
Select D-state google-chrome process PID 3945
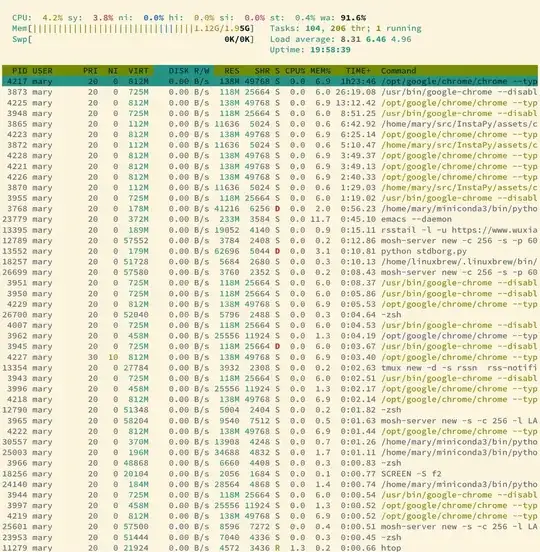point(270,346)
